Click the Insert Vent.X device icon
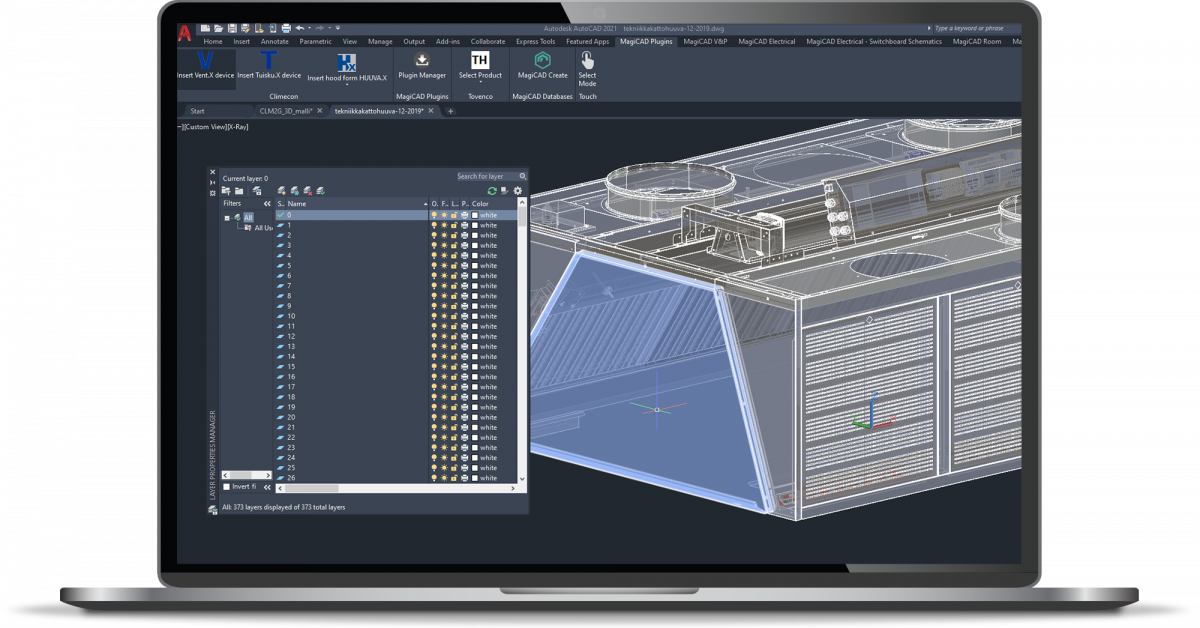 coord(206,61)
